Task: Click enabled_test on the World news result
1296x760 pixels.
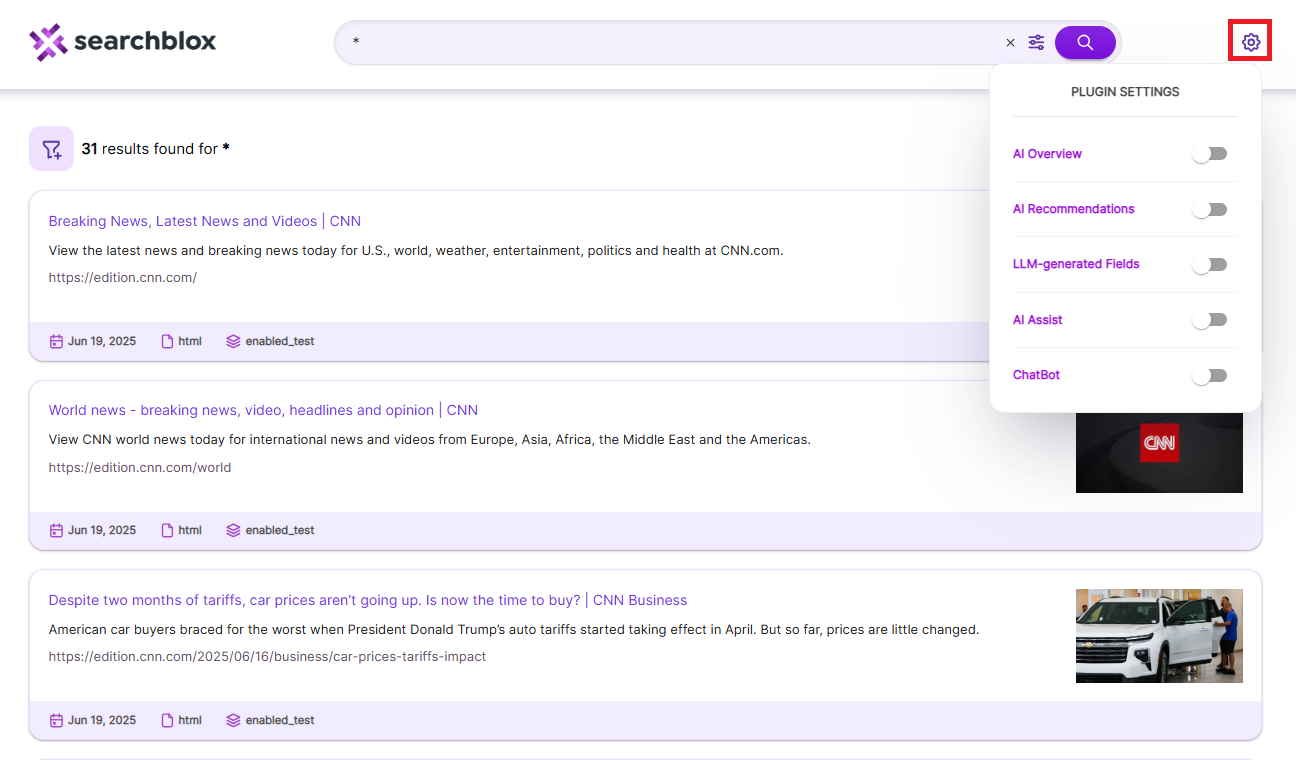Action: pos(280,530)
